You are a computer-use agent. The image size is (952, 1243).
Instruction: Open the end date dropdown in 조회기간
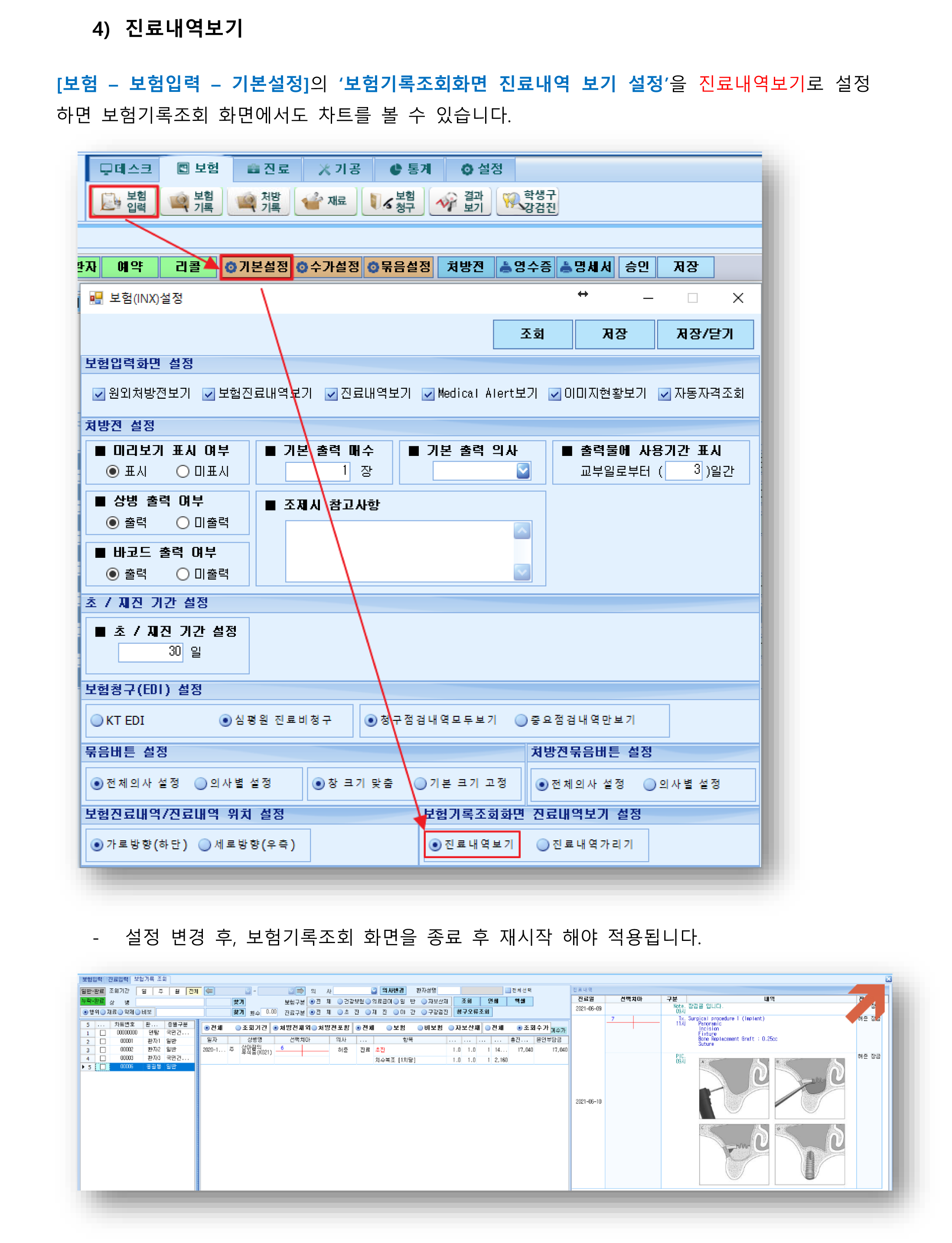pos(292,991)
